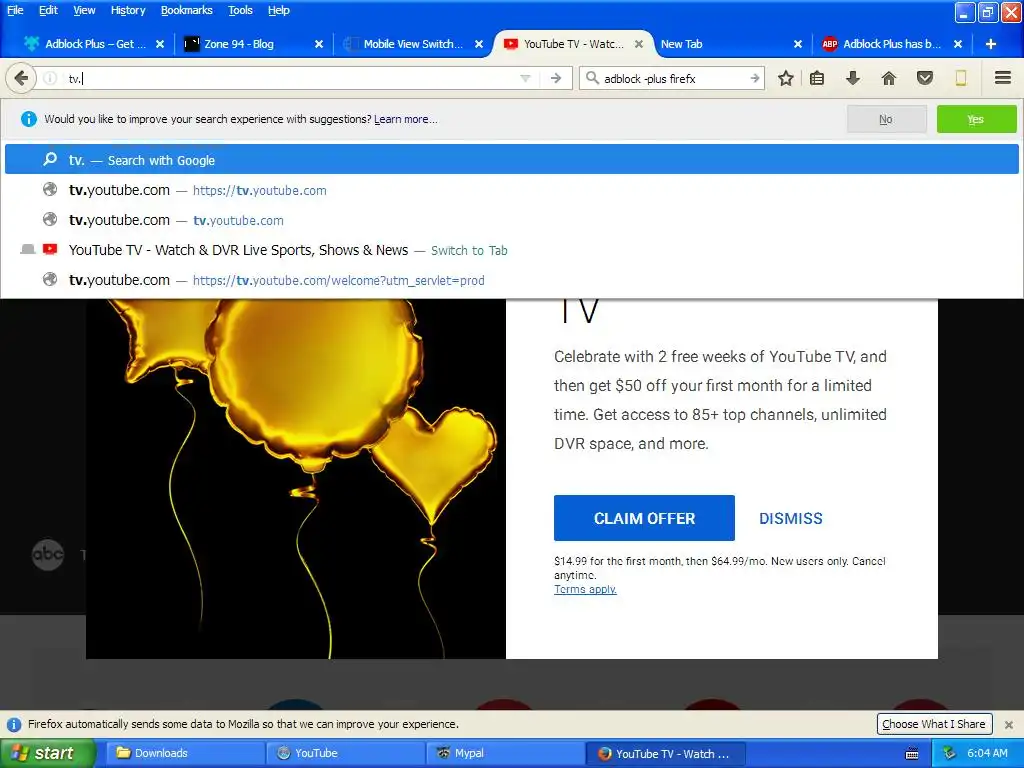Open the Learn more link

click(406, 120)
